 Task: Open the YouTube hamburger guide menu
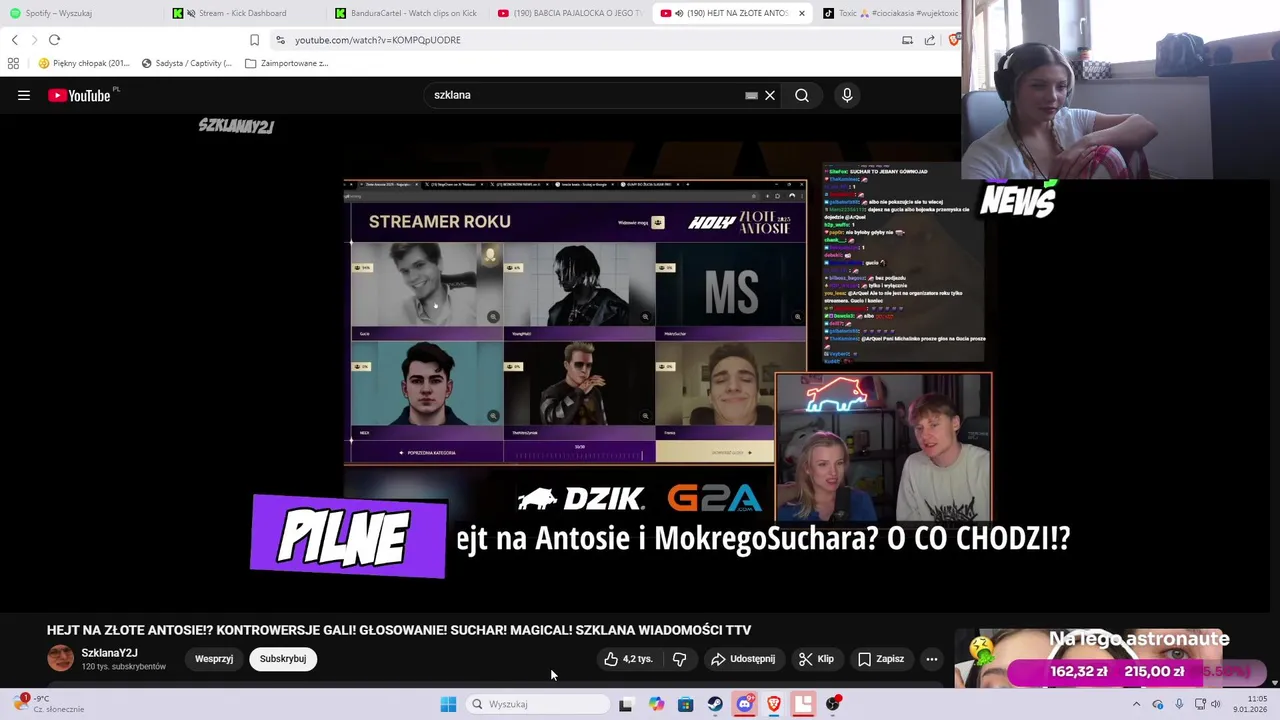pos(24,95)
